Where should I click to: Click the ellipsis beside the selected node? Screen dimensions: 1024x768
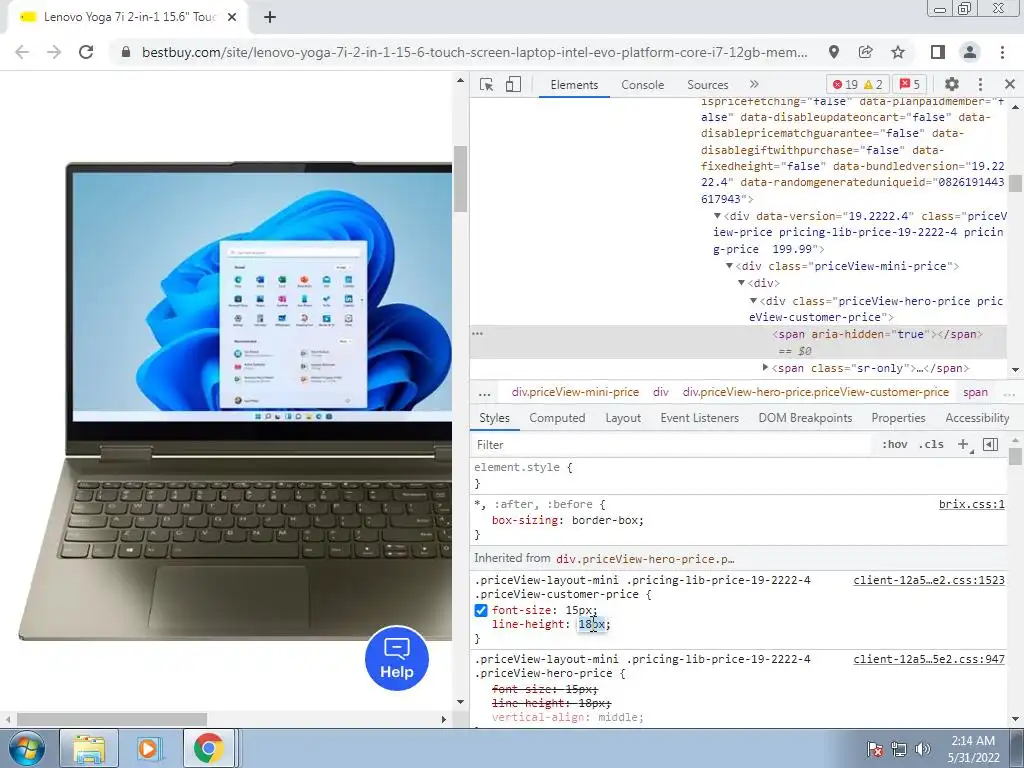(x=477, y=334)
